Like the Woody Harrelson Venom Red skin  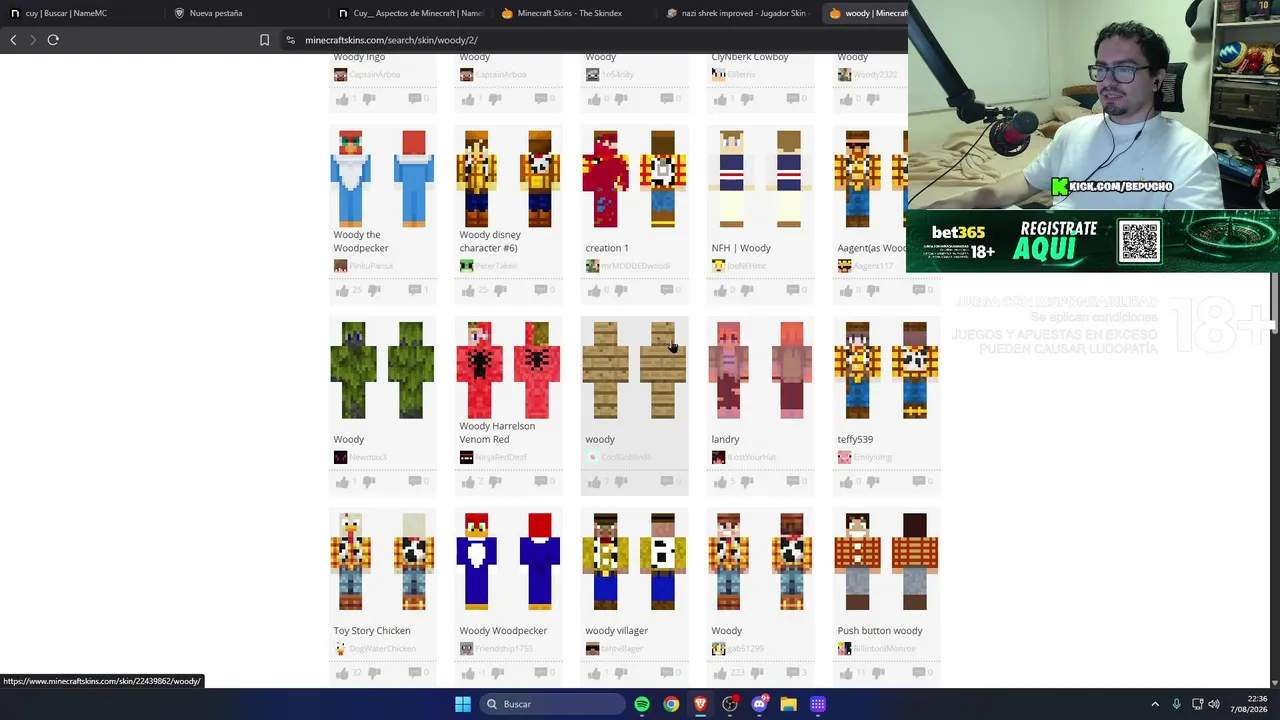coord(468,482)
